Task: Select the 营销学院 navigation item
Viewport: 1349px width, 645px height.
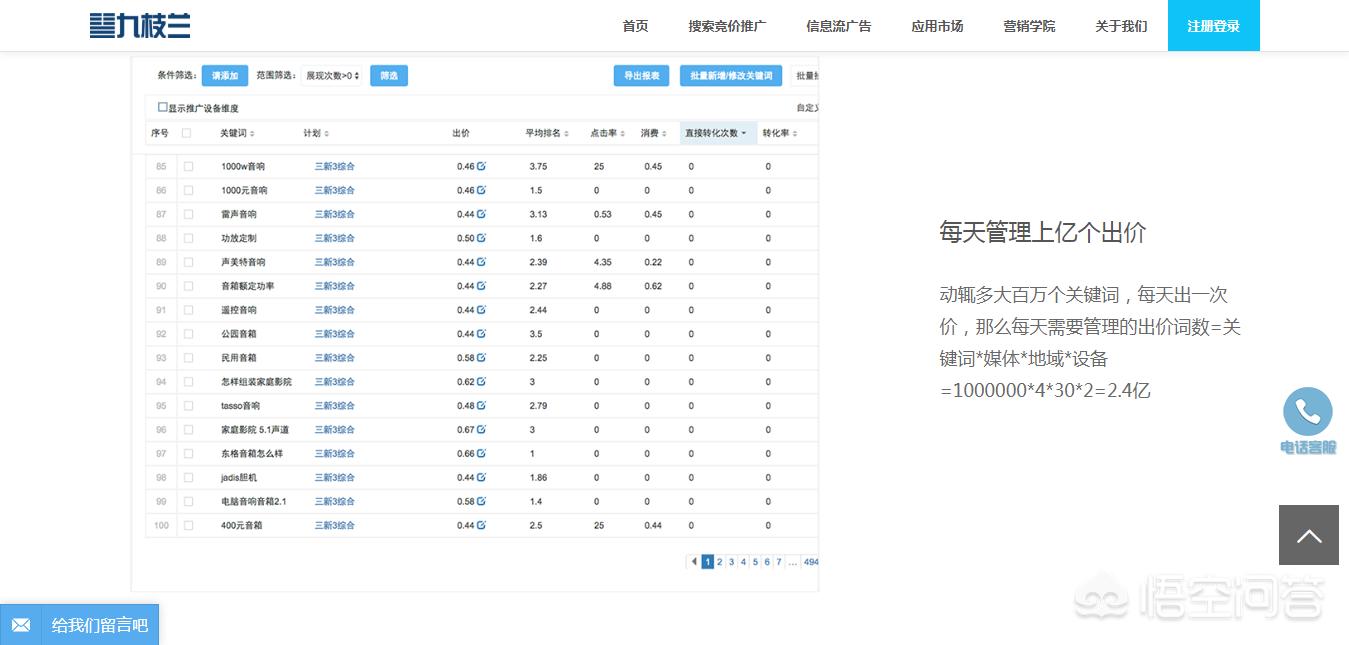Action: pos(1029,26)
